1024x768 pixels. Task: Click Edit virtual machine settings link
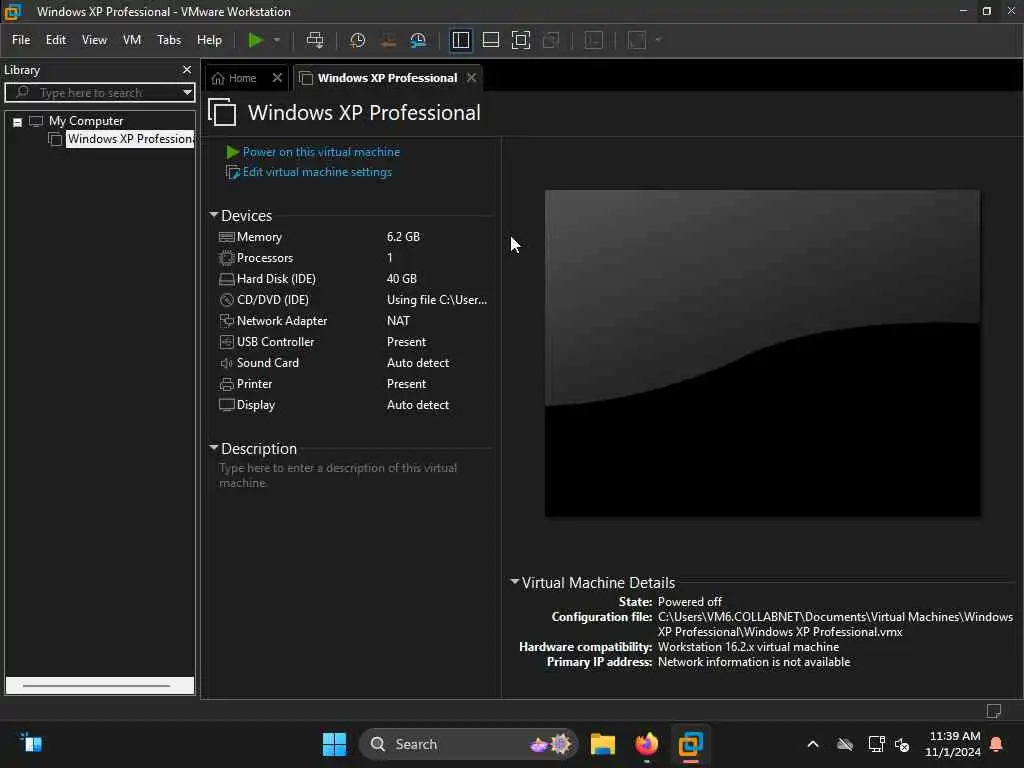tap(317, 172)
